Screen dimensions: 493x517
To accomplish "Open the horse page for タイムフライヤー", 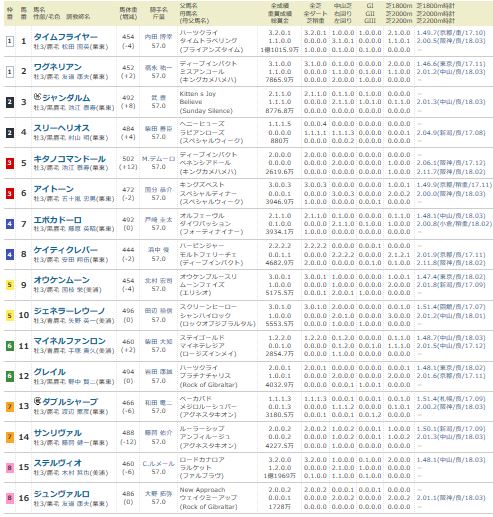I will [66, 37].
